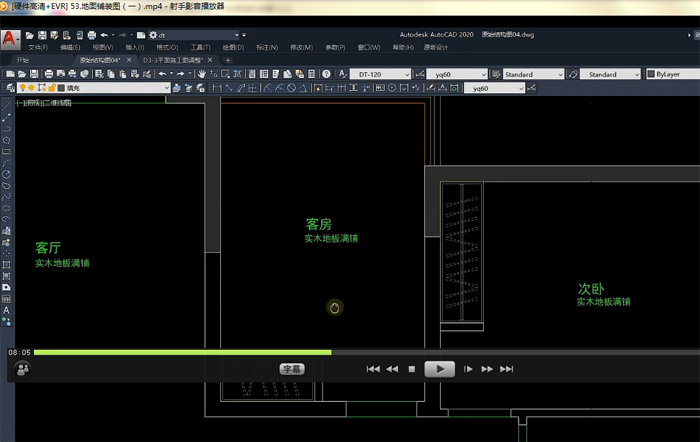Open the 格式(O) menu
This screenshot has width=700, height=442.
(166, 47)
